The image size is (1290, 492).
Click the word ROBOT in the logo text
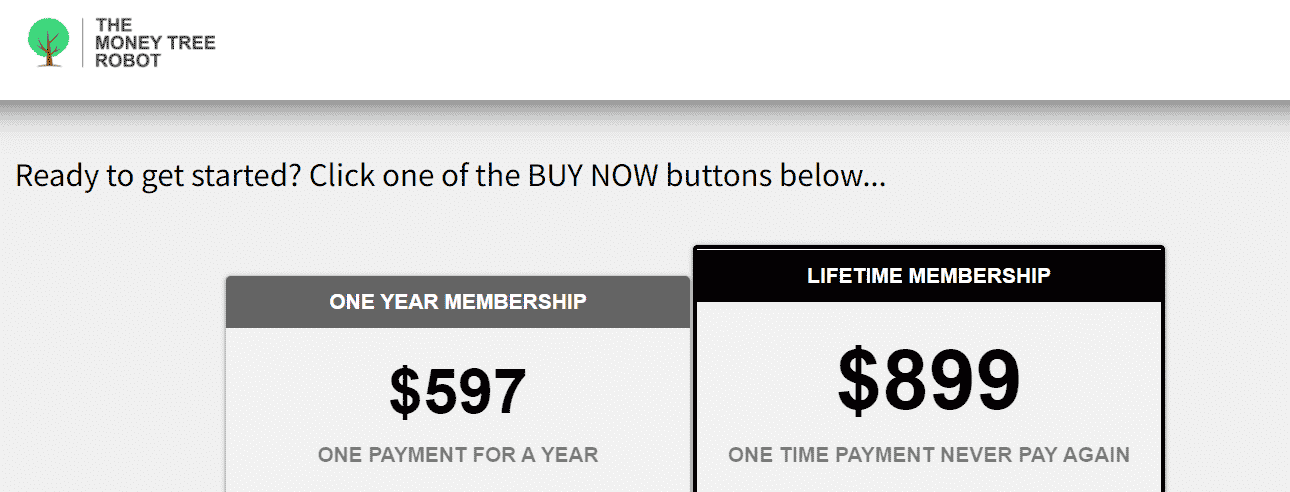point(128,60)
